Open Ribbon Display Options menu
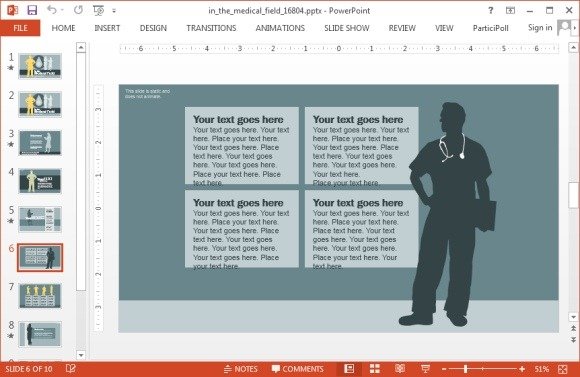Screen dimensions: 580x377 [510, 10]
